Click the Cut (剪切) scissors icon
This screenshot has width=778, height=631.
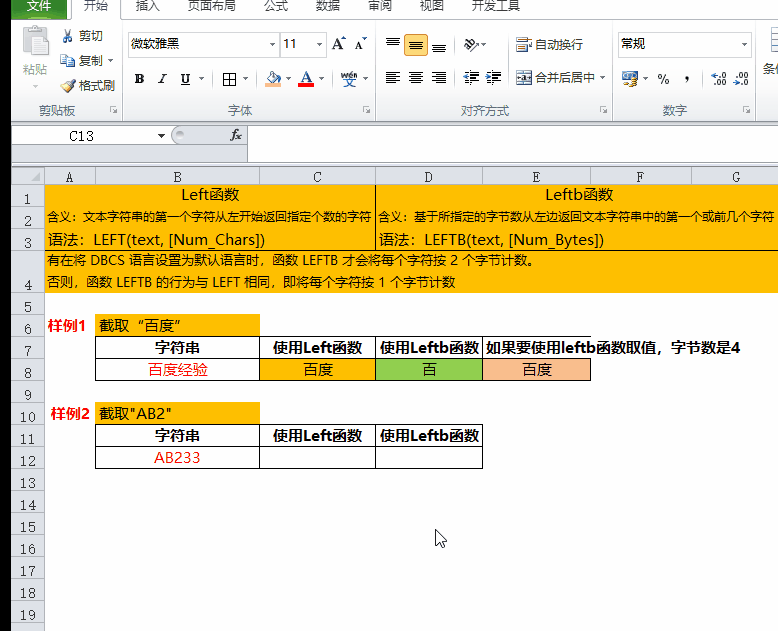coord(68,36)
